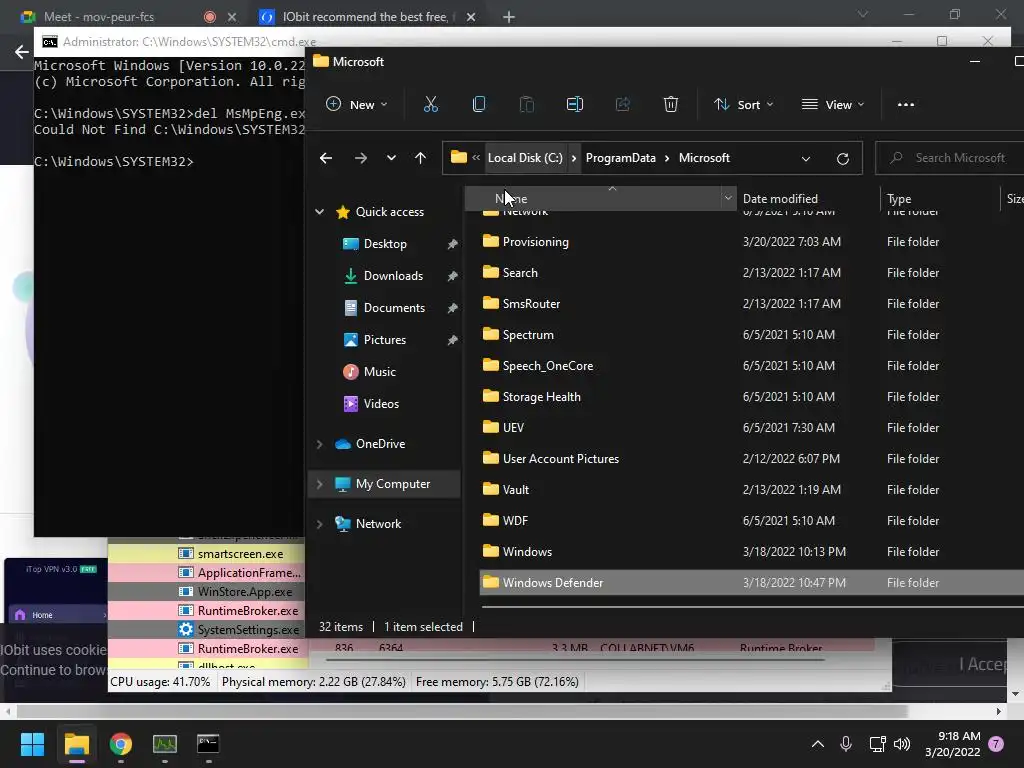Refresh the Microsoft folder view
The height and width of the screenshot is (768, 1024).
842,159
